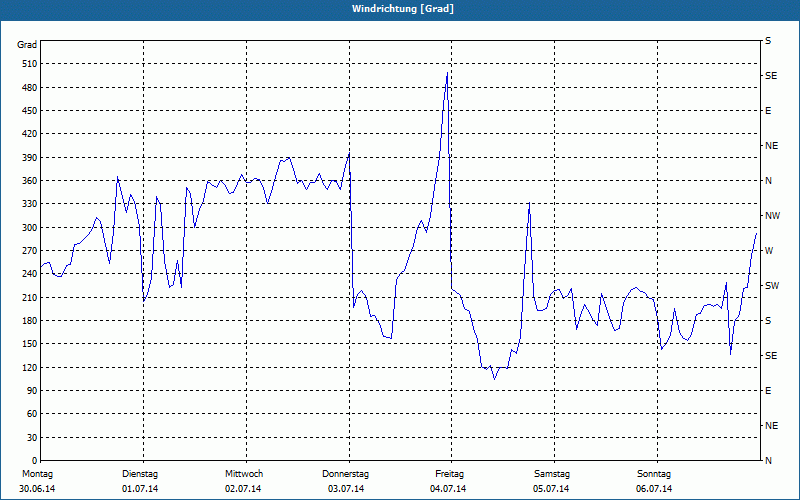
Task: Click the Freitag day label
Action: pos(449,474)
